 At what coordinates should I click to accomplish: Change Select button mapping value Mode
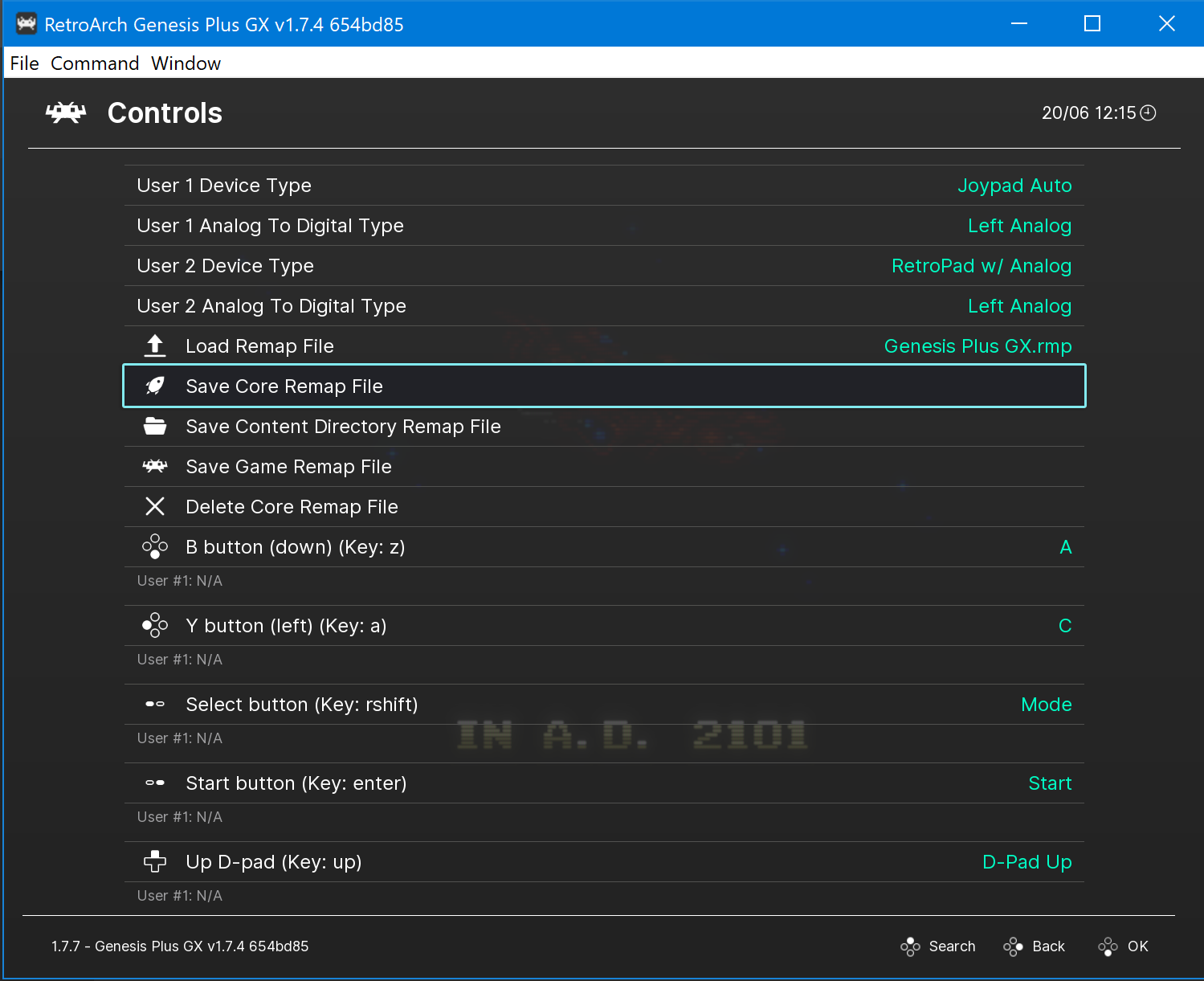pyautogui.click(x=1047, y=705)
